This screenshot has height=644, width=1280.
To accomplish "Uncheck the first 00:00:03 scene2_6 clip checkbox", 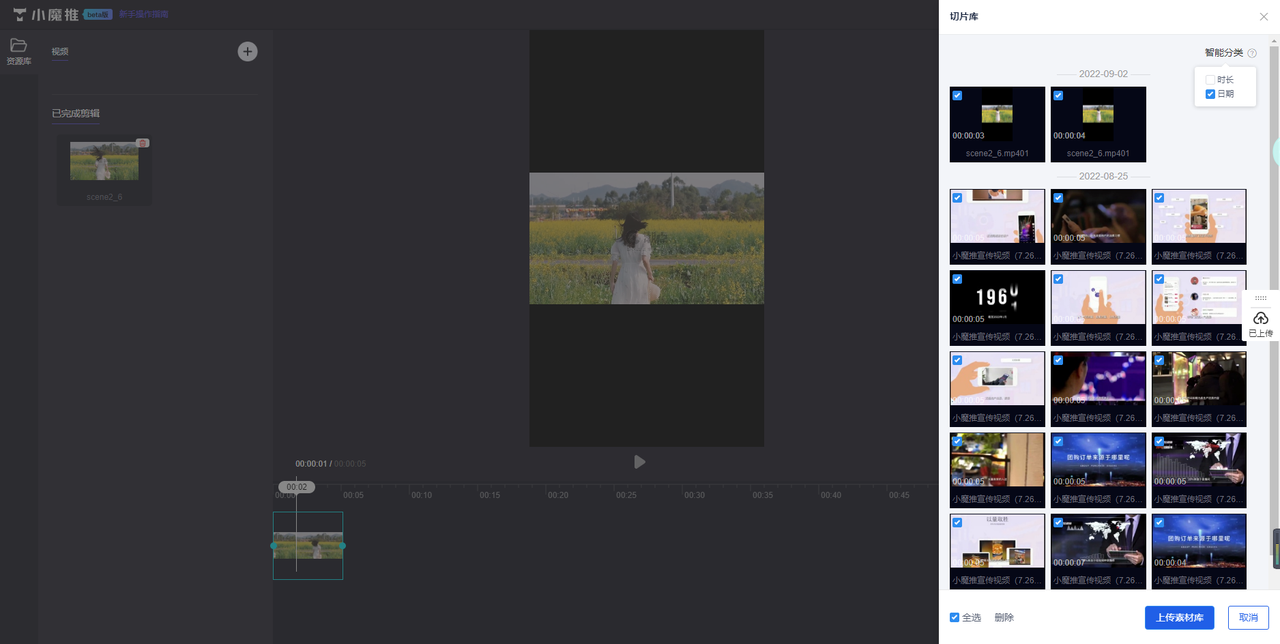I will pos(958,96).
